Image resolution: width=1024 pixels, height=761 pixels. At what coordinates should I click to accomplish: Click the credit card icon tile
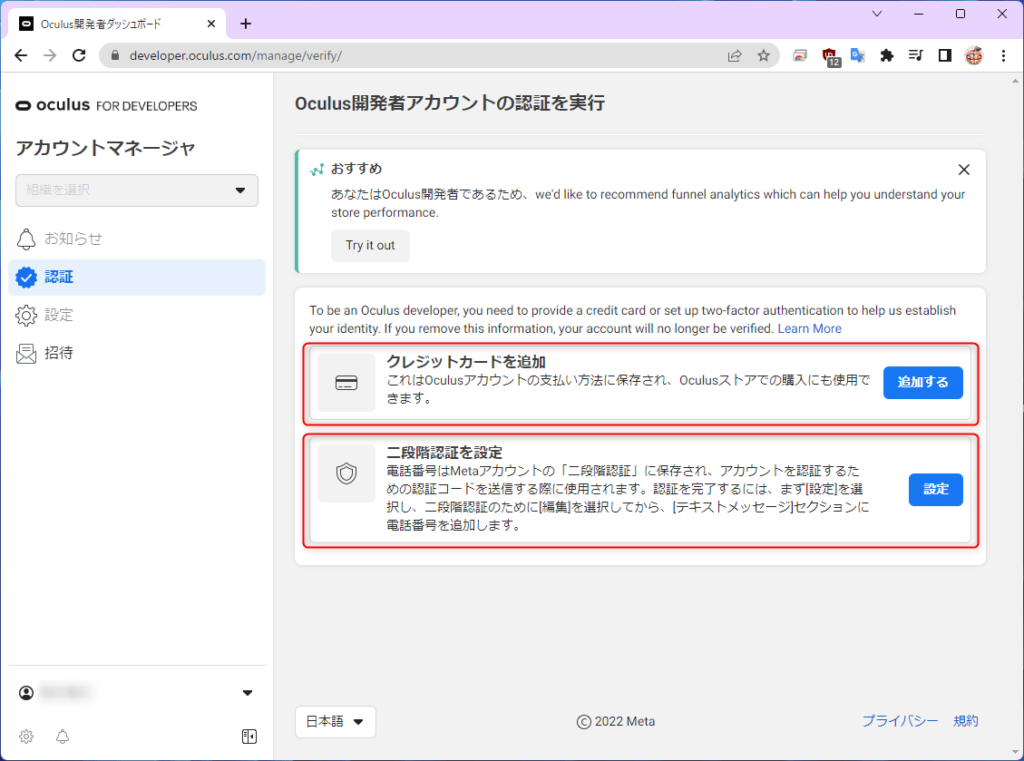(x=346, y=383)
